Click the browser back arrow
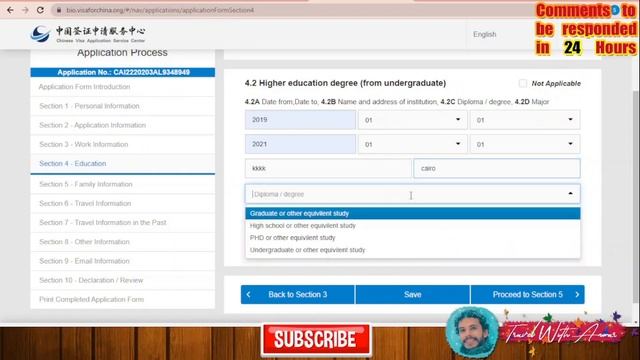640x360 pixels. [10, 10]
